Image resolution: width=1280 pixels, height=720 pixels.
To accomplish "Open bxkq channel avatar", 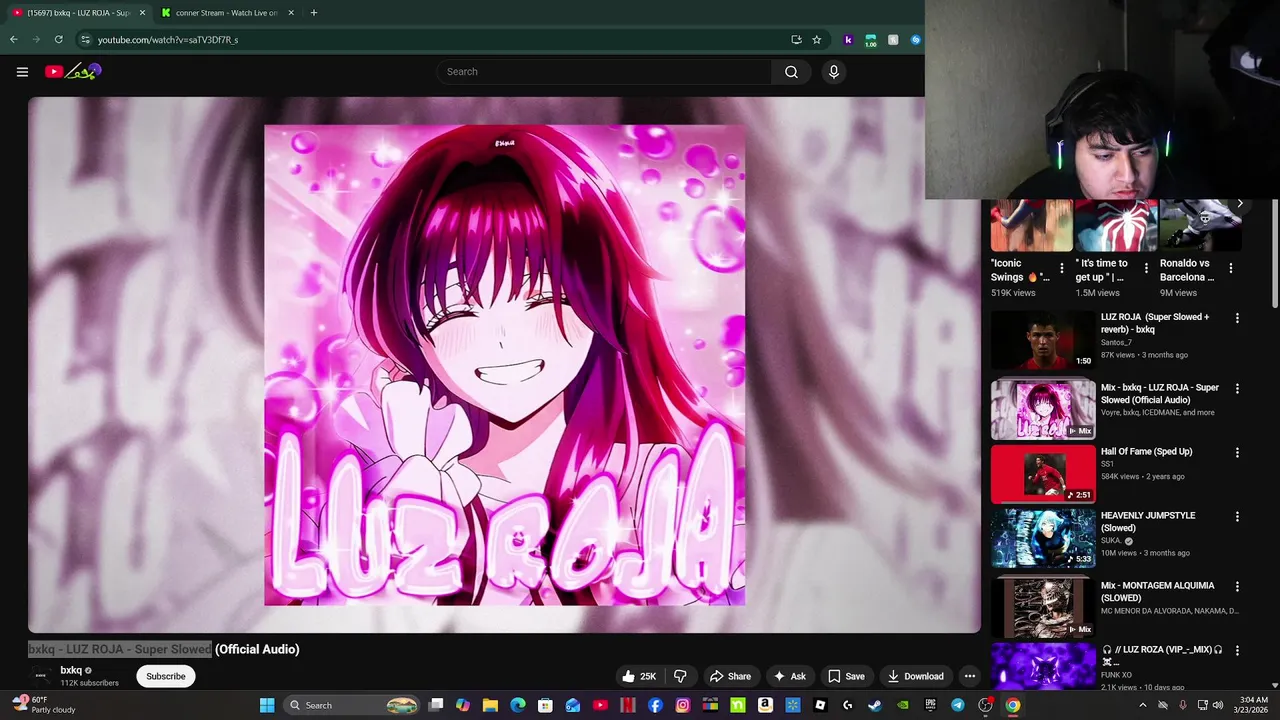I will [41, 676].
